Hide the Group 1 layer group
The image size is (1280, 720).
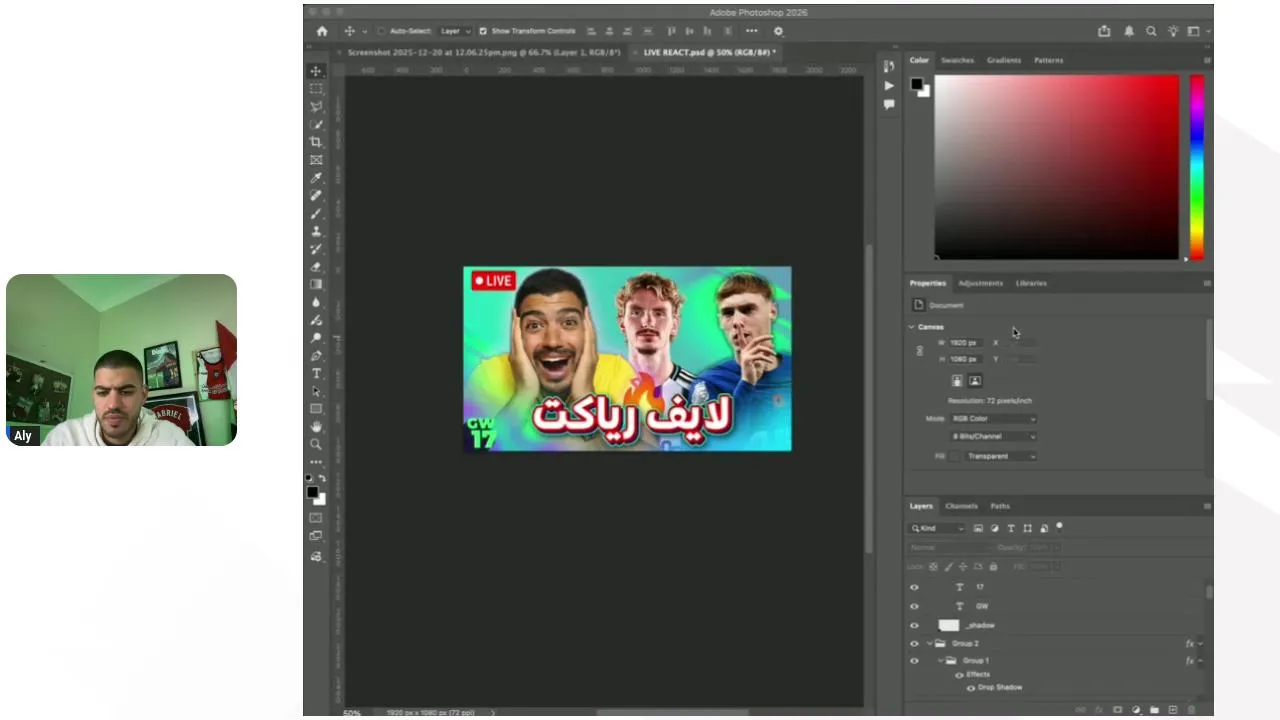click(914, 661)
